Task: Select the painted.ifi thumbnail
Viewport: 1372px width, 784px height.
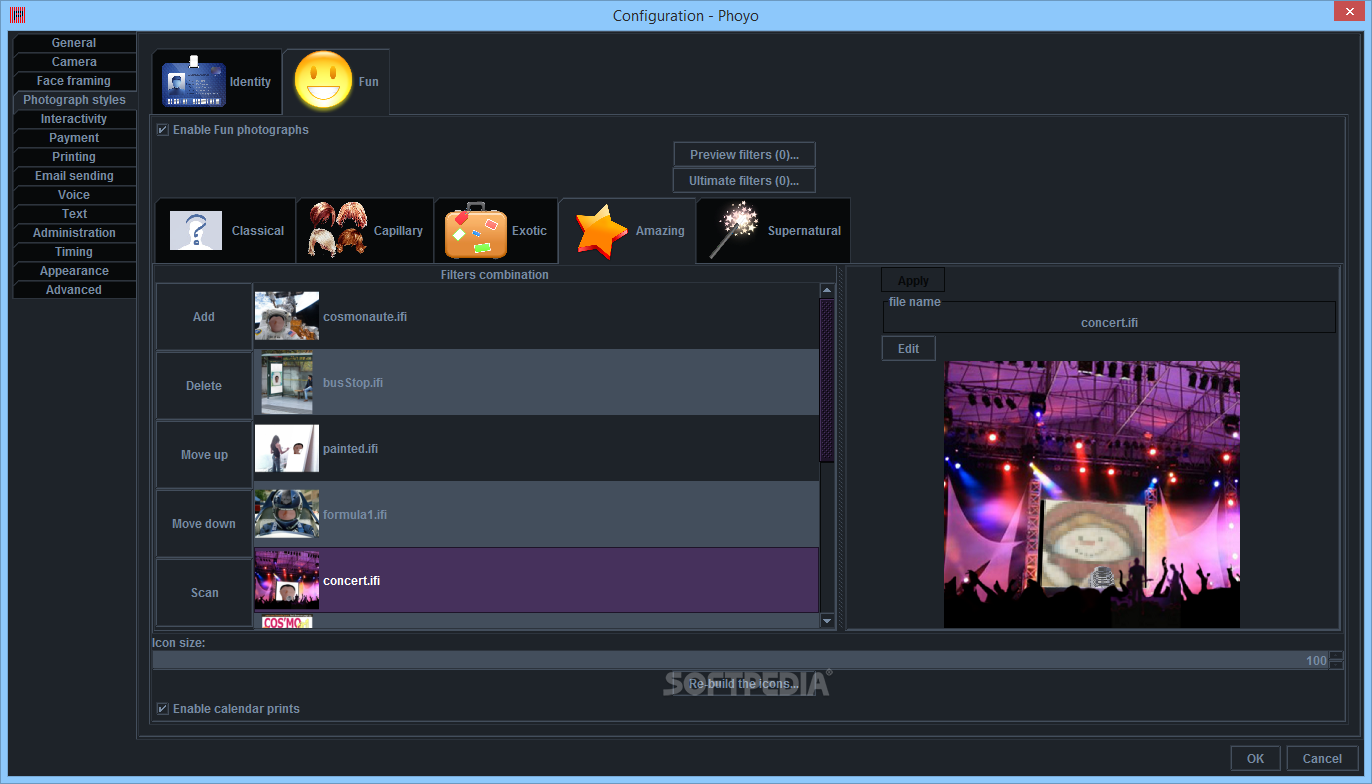Action: click(287, 448)
